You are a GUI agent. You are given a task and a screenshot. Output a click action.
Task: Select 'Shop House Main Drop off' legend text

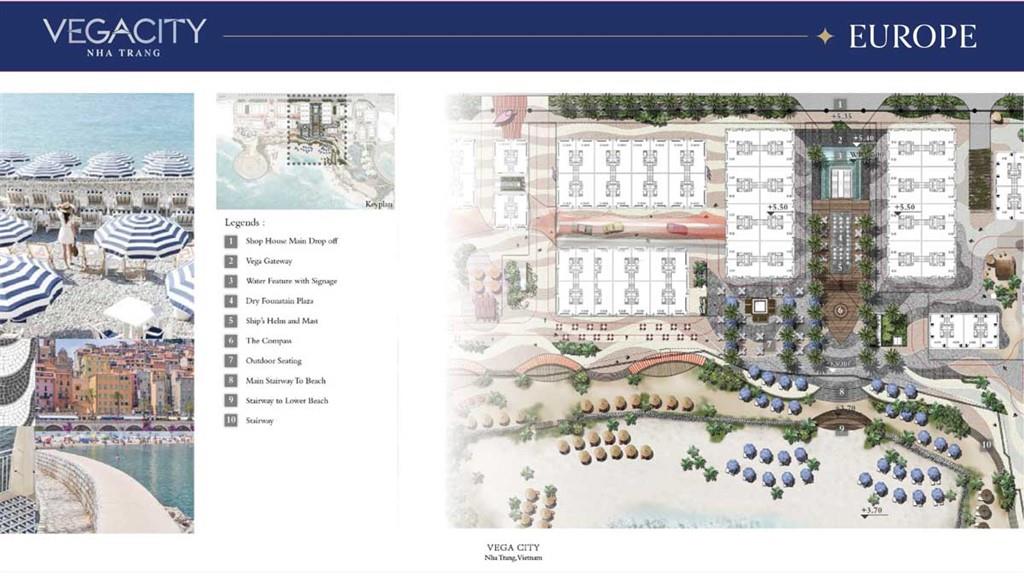291,241
